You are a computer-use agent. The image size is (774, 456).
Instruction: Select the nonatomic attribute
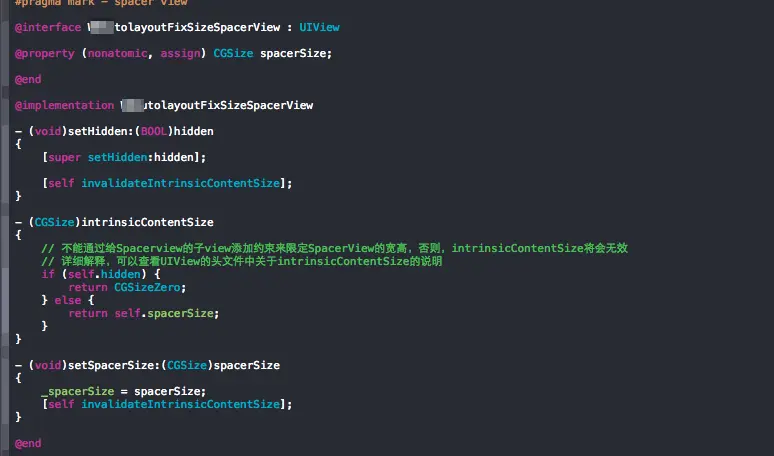point(117,53)
